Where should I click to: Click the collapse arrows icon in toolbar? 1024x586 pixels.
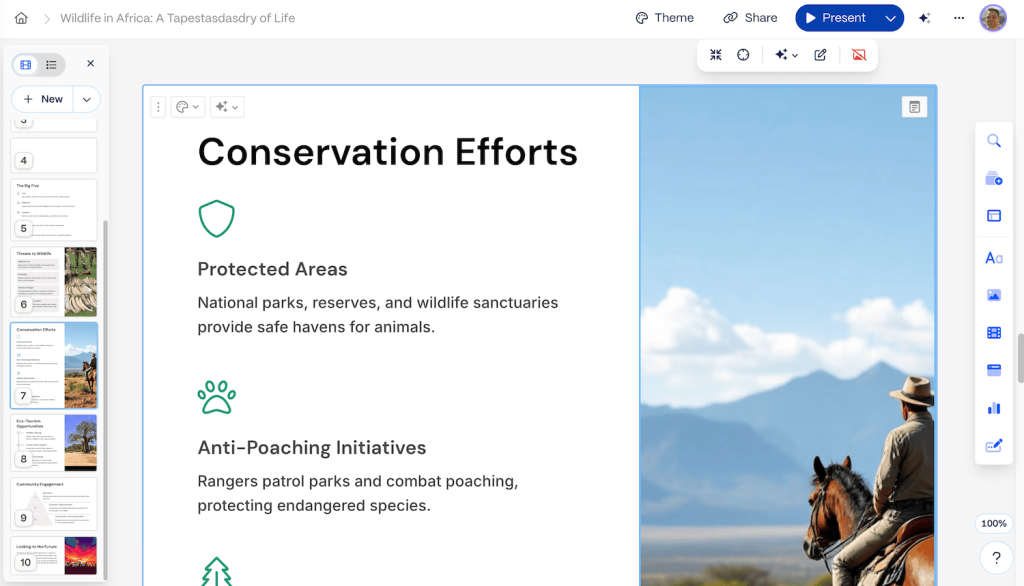716,55
